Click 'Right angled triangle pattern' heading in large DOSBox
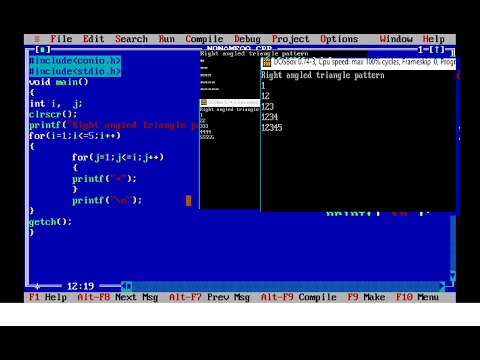The width and height of the screenshot is (480, 360). [323, 75]
